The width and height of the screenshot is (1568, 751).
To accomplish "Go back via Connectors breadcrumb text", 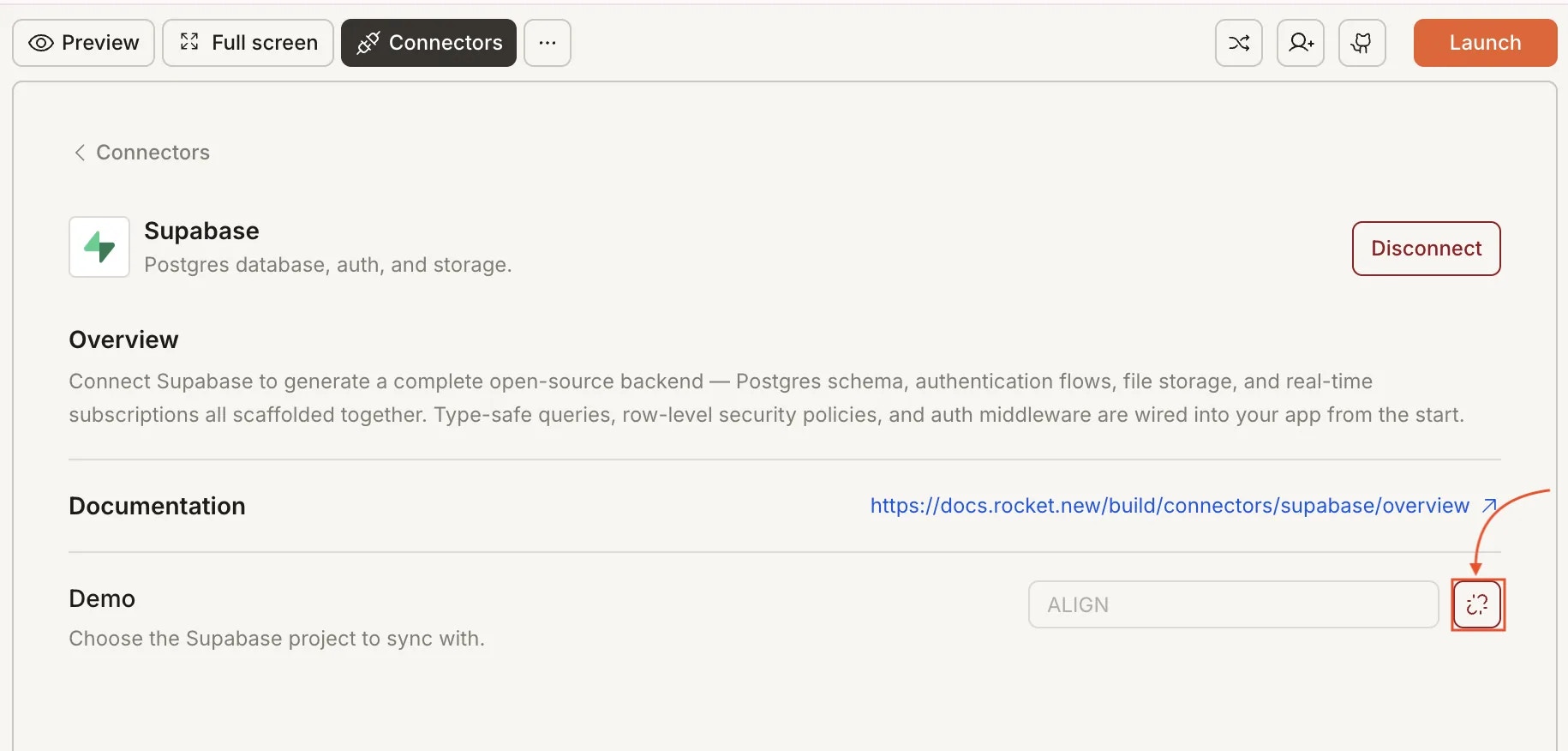I will click(153, 153).
